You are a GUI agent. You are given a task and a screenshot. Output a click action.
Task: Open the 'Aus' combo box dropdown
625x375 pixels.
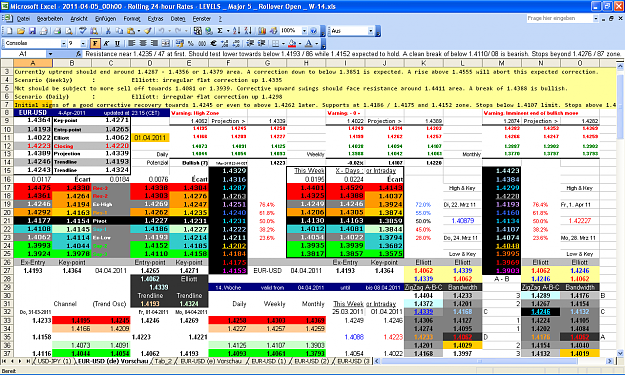tap(370, 31)
